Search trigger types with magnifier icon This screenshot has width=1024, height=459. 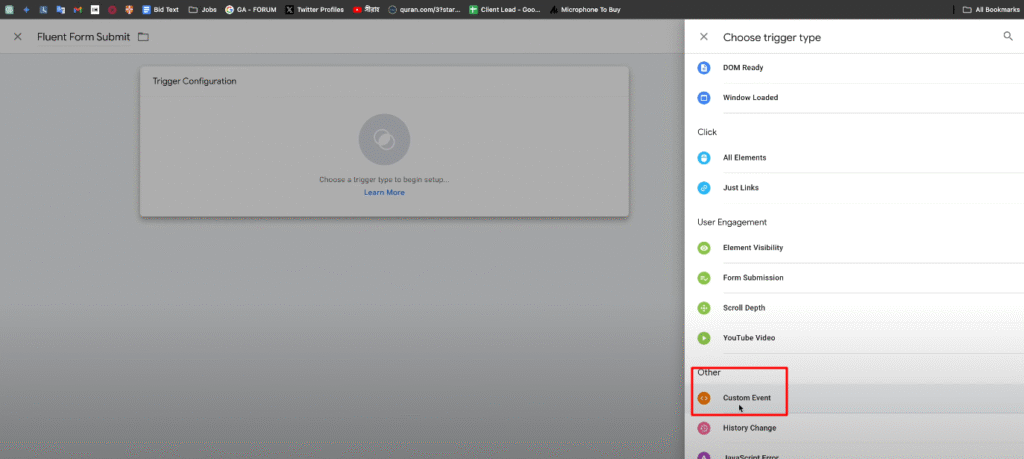pyautogui.click(x=1007, y=36)
